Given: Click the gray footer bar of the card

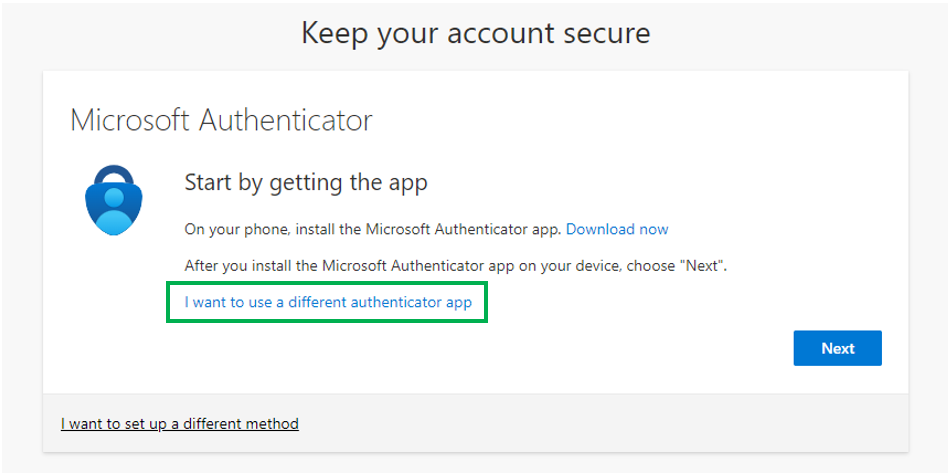Looking at the screenshot, I should click(x=475, y=423).
